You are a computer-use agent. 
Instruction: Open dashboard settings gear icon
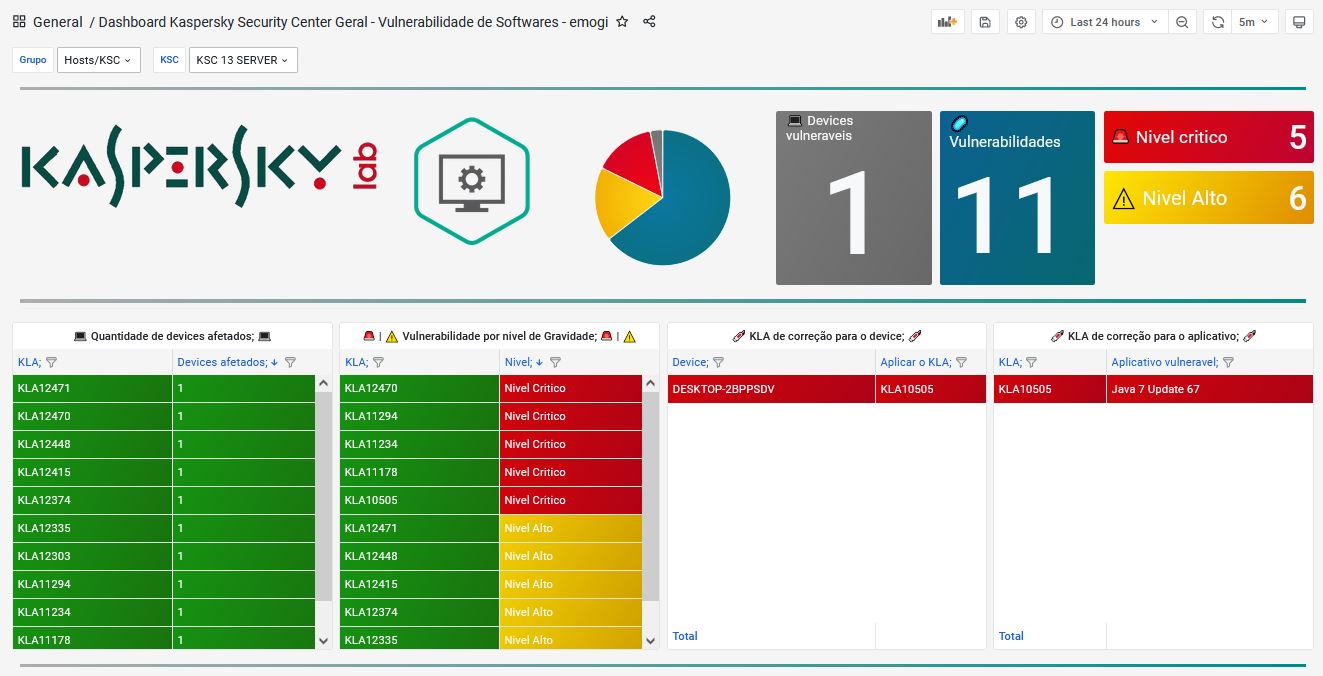coord(1021,22)
